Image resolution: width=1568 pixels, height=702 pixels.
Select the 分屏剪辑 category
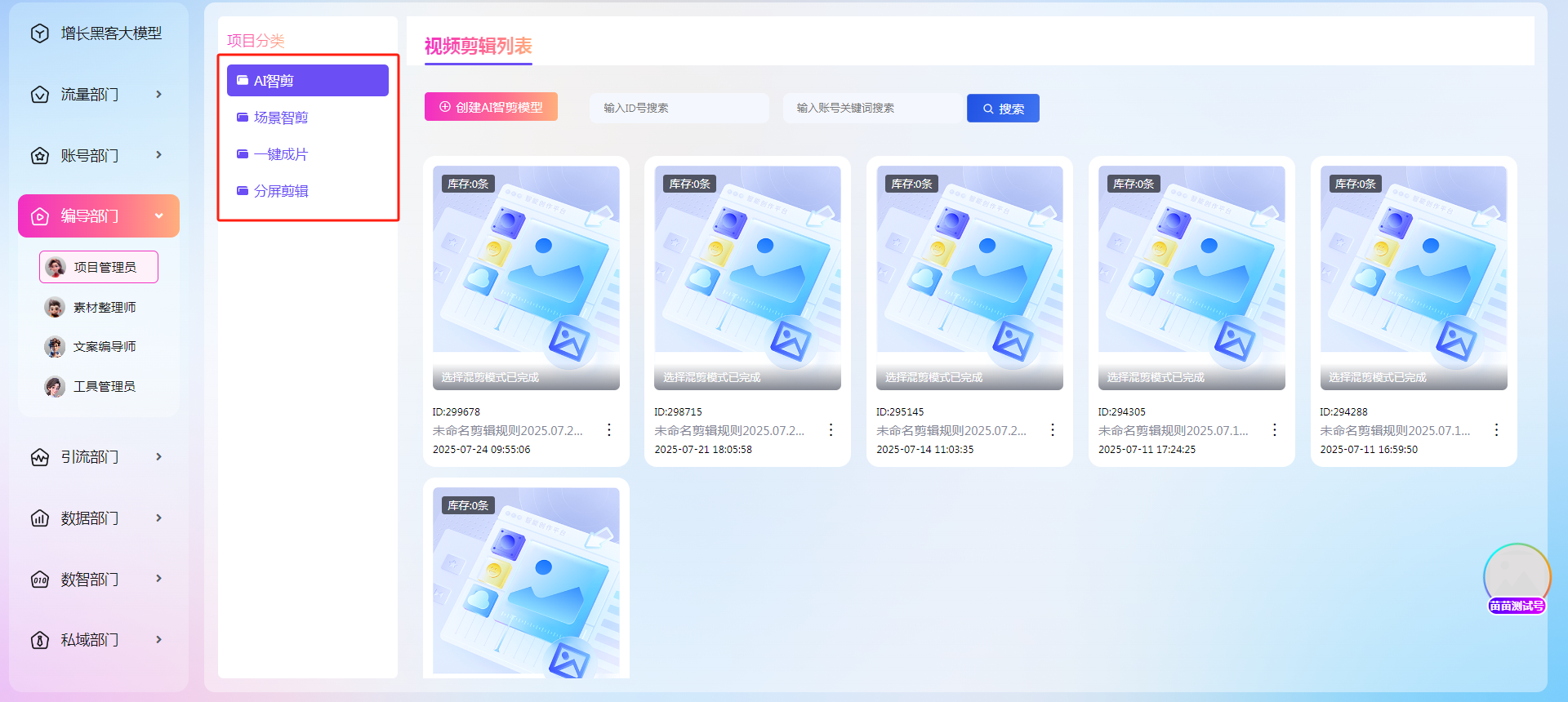(x=308, y=191)
